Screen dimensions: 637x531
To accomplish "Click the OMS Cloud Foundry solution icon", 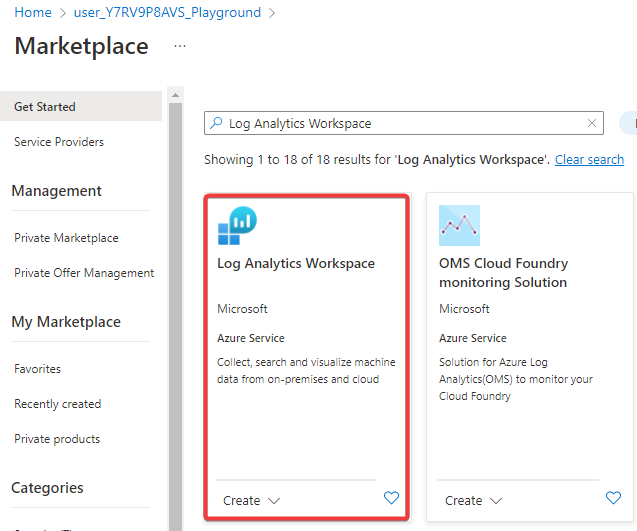I will (459, 226).
